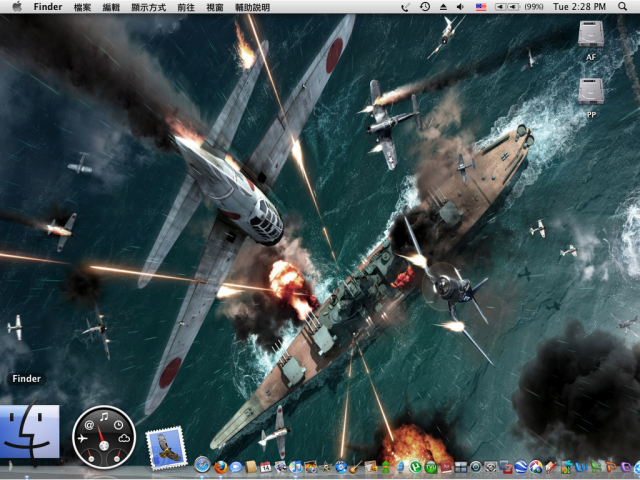Screen dimensions: 640x480
Task: Launch iTunes from the Dock
Action: 296,467
